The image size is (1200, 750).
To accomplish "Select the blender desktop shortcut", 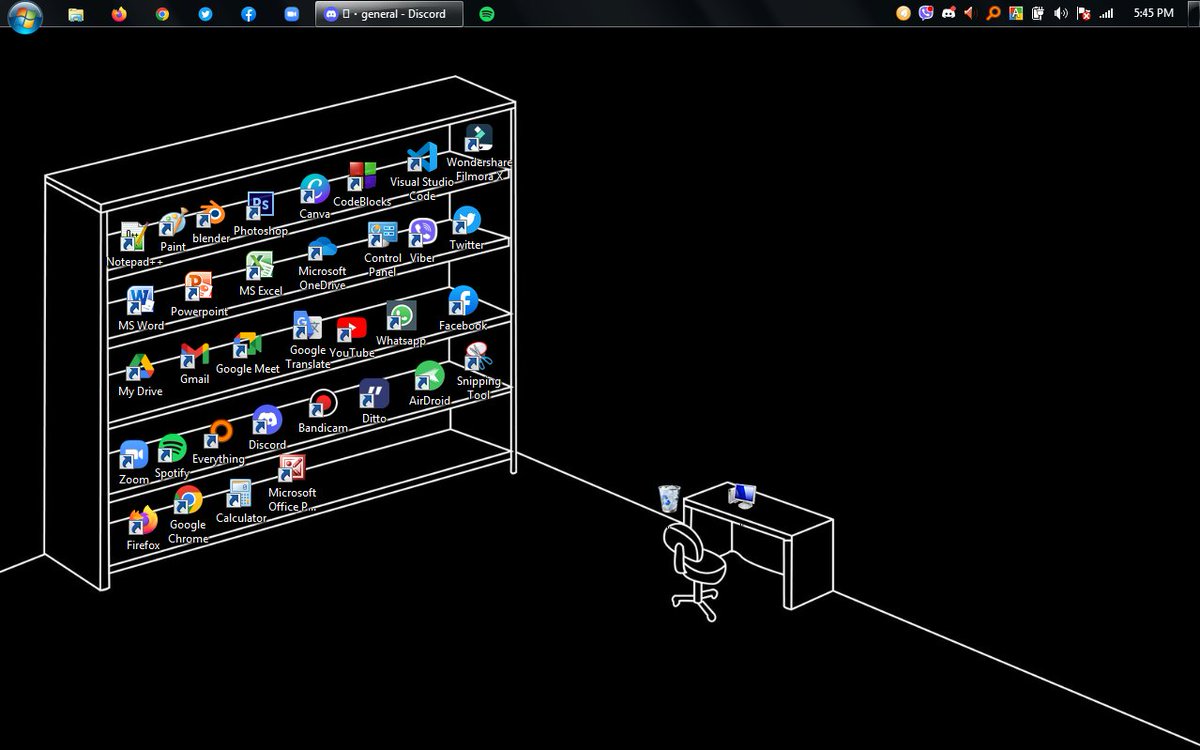I will pos(211,223).
